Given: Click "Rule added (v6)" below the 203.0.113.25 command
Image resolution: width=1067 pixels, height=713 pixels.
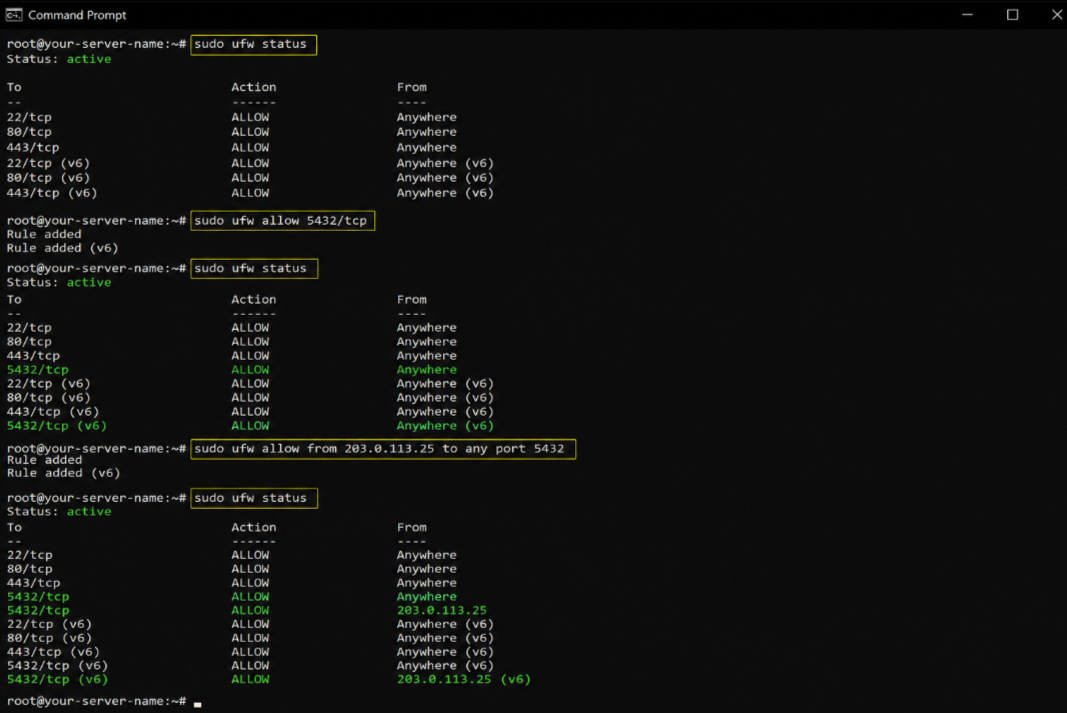Looking at the screenshot, I should 63,473.
